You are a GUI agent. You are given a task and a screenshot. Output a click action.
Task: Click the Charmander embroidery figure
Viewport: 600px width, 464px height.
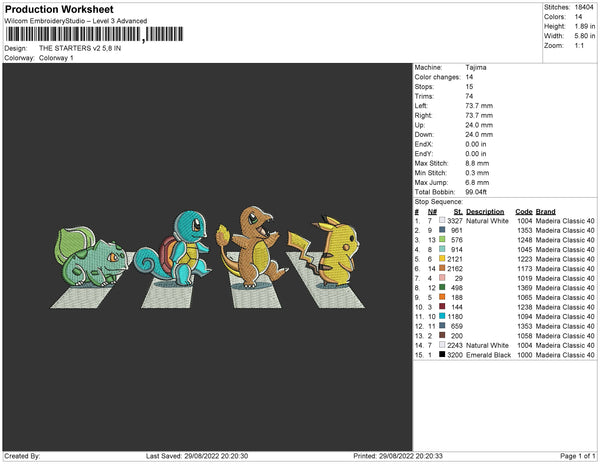pos(251,247)
